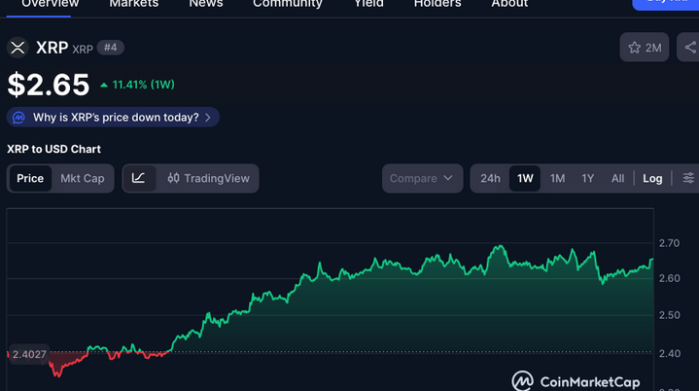Toggle Log scale on chart

click(652, 178)
